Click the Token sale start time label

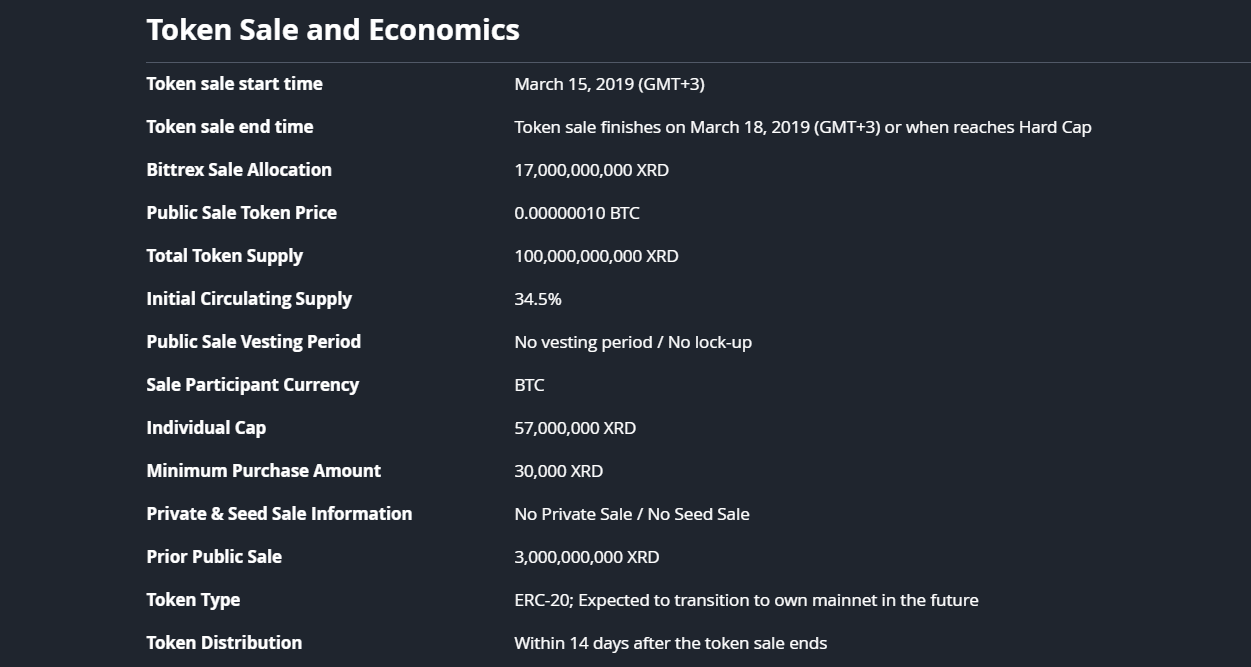(x=234, y=84)
